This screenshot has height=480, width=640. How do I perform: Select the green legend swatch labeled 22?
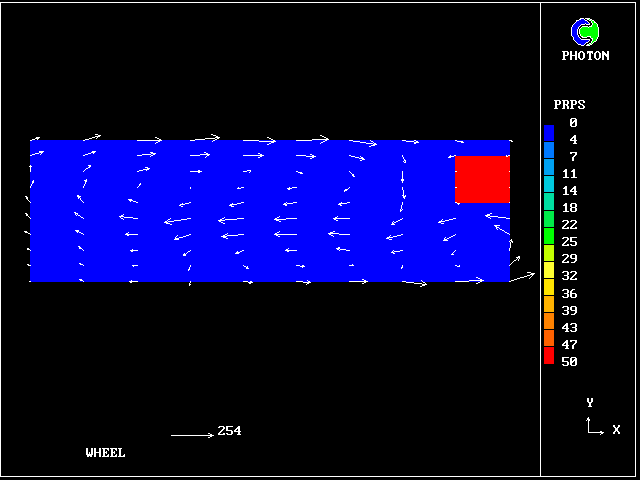tap(549, 224)
